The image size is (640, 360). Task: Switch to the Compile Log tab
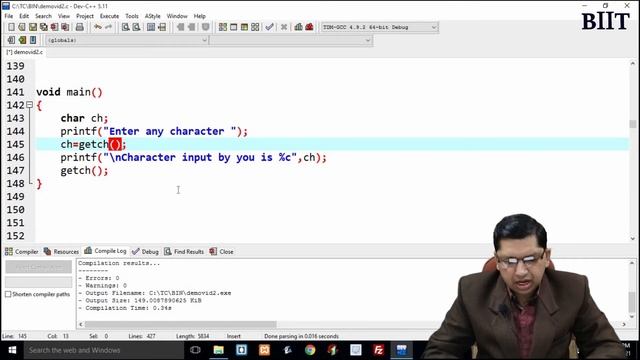pyautogui.click(x=105, y=251)
